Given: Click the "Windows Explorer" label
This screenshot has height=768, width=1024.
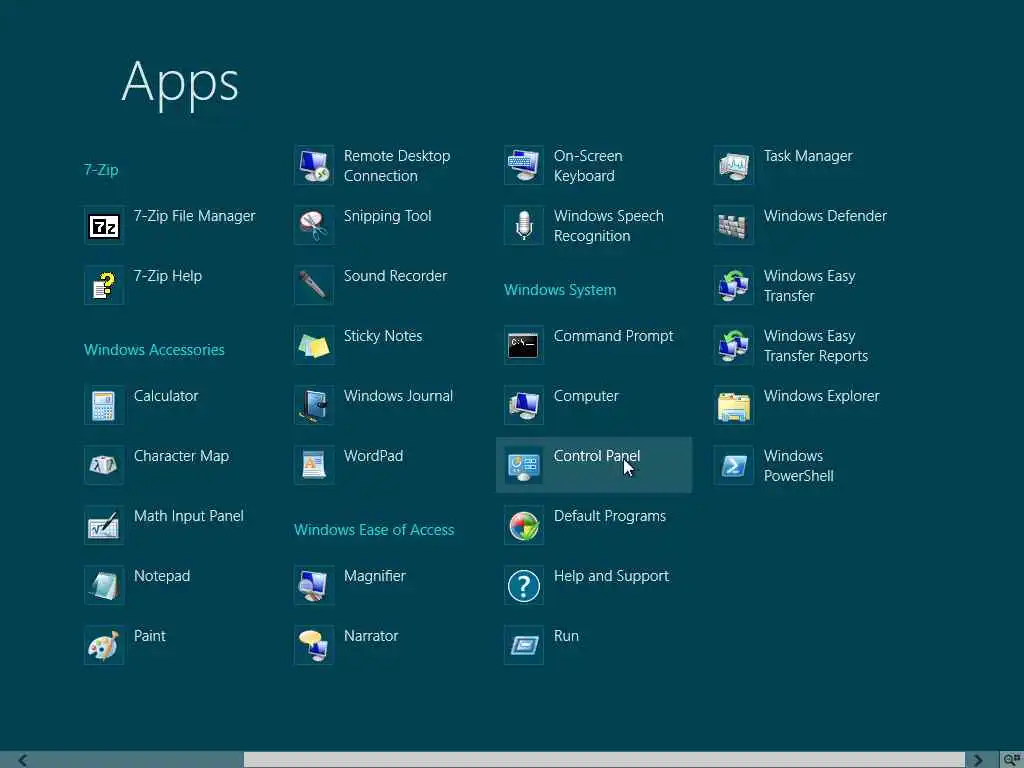Looking at the screenshot, I should point(822,396).
